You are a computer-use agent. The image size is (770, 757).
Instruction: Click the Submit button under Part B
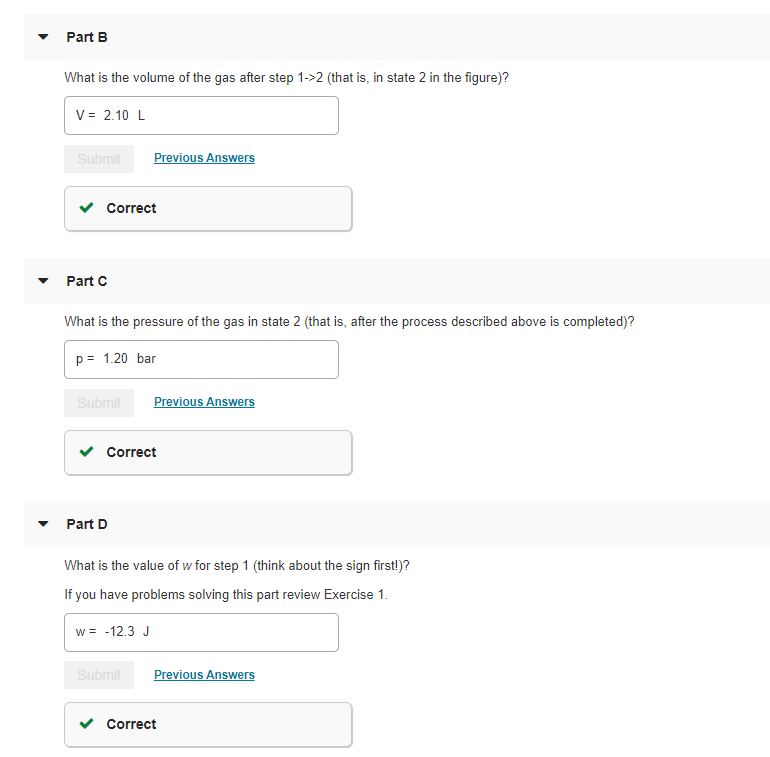99,159
